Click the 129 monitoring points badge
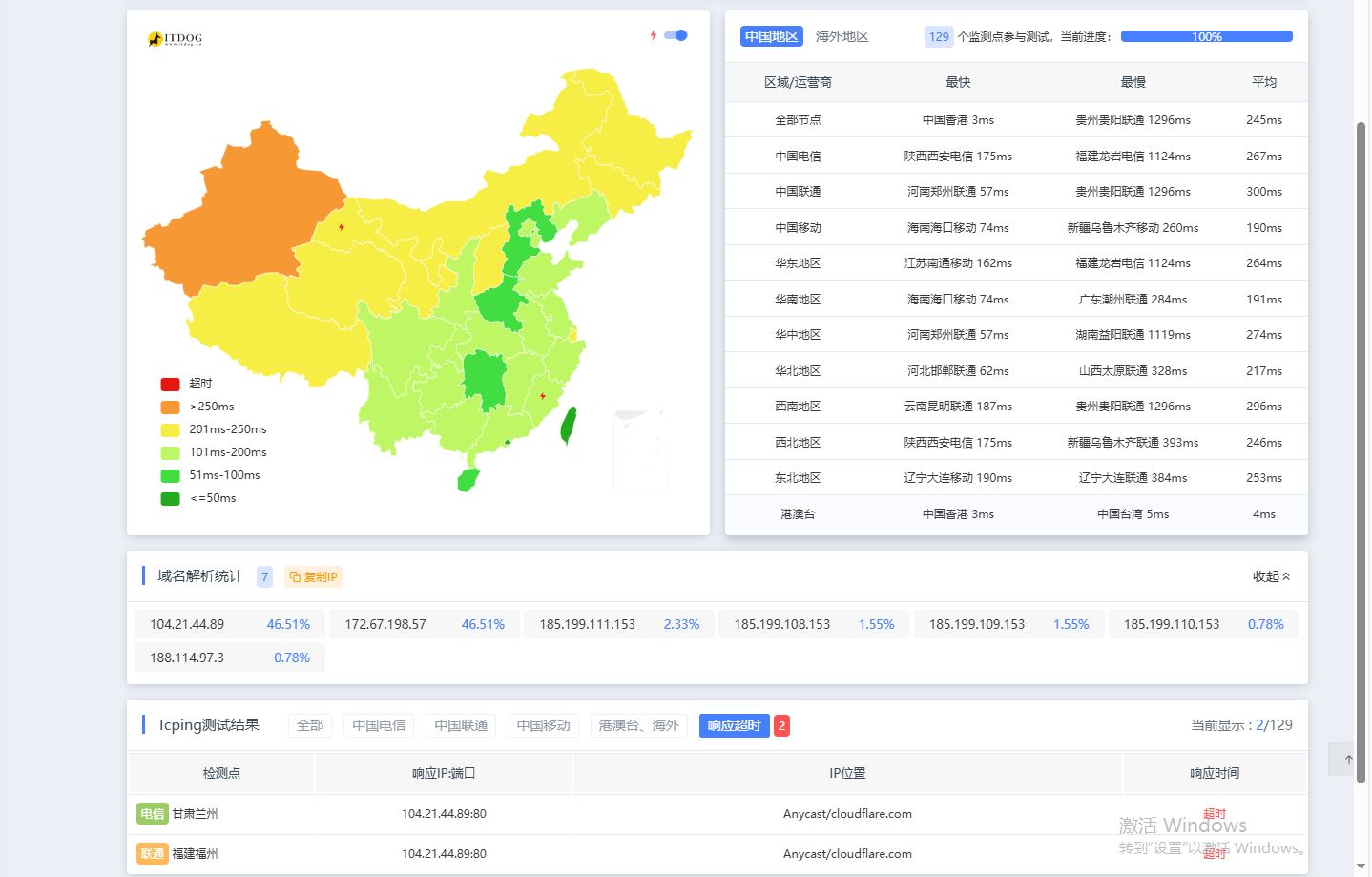Screen dimensions: 1372x877 point(939,36)
